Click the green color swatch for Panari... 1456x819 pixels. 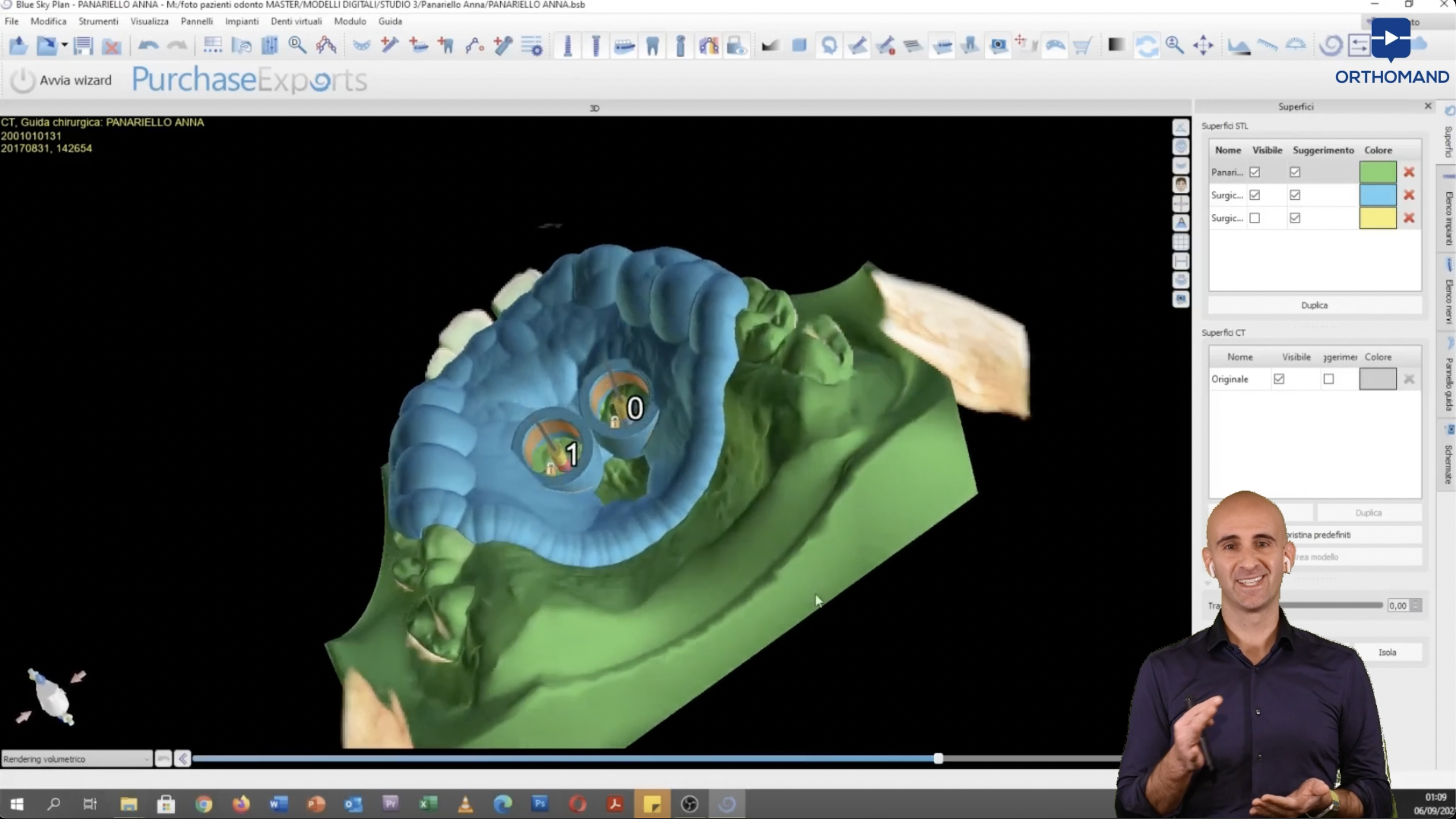1377,172
